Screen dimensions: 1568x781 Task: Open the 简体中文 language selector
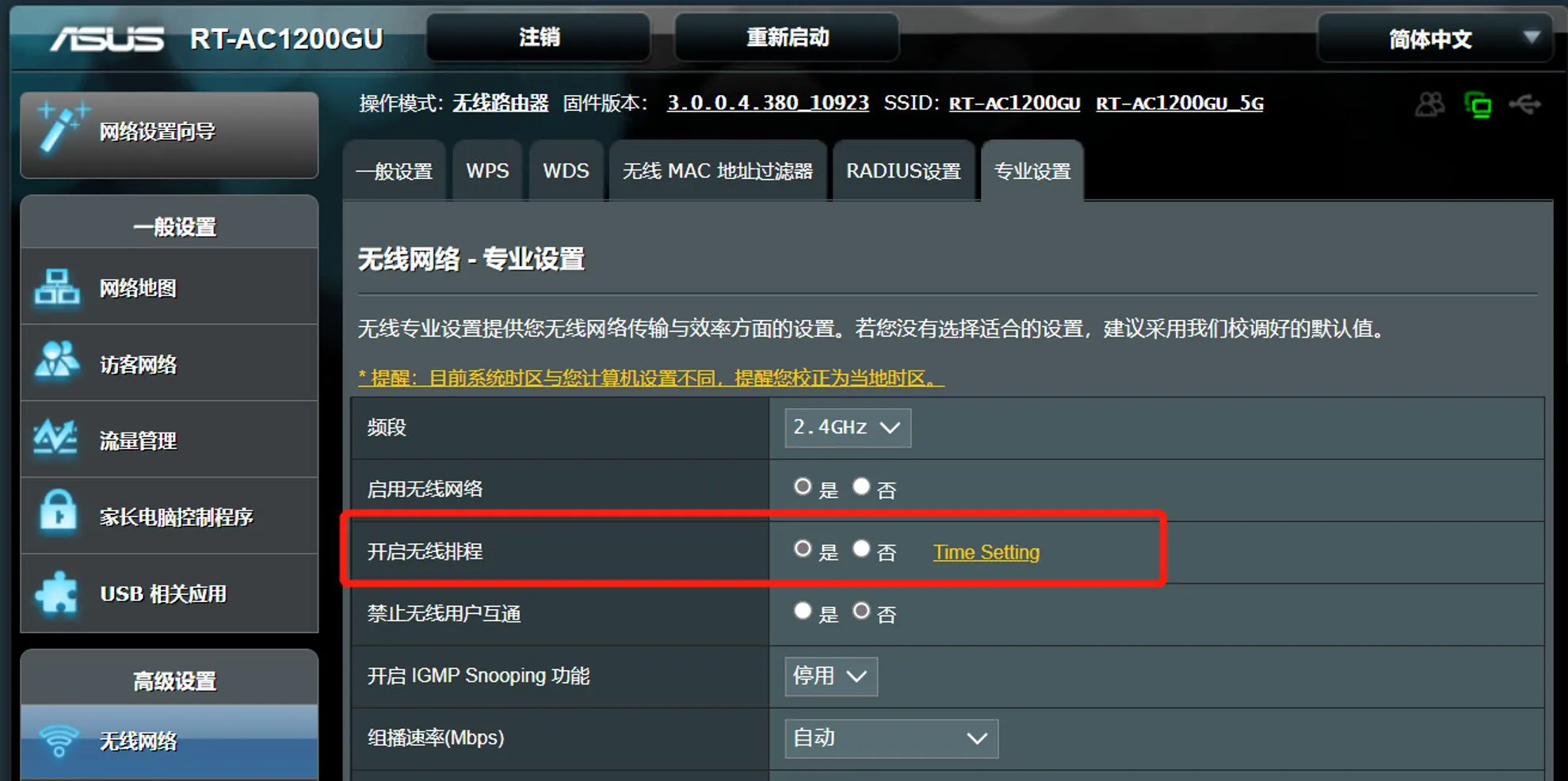pos(1434,38)
